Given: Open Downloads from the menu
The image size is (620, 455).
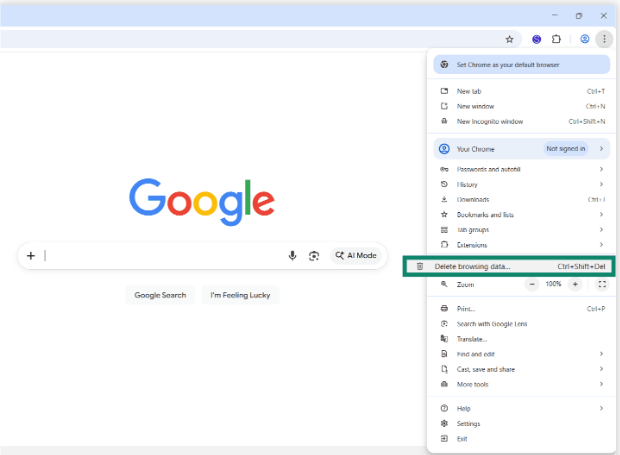Looking at the screenshot, I should click(x=522, y=199).
